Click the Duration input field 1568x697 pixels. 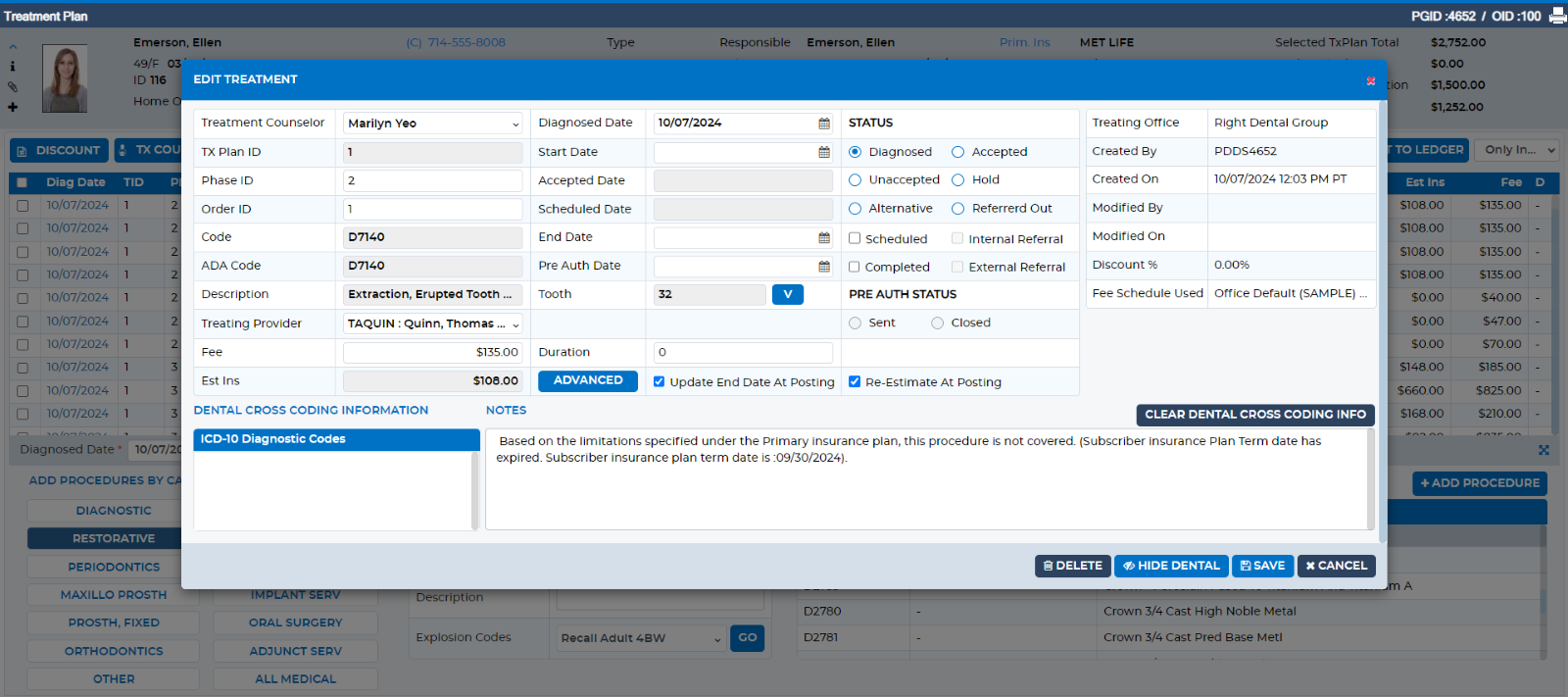[743, 353]
